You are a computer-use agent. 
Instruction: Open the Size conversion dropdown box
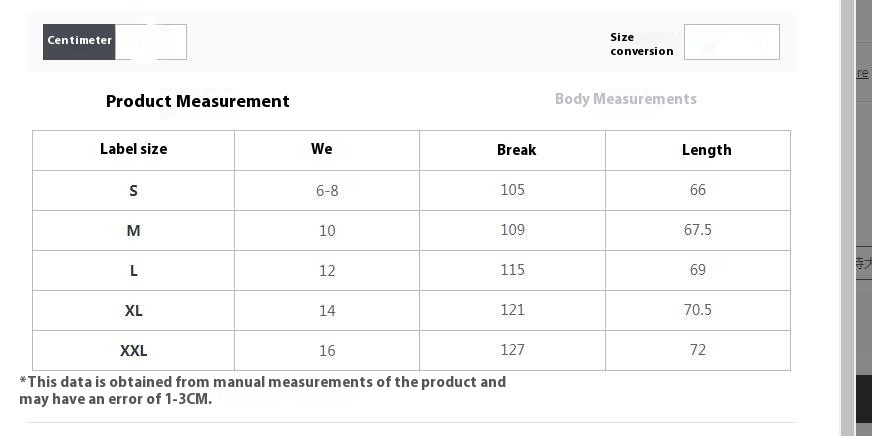[x=731, y=42]
